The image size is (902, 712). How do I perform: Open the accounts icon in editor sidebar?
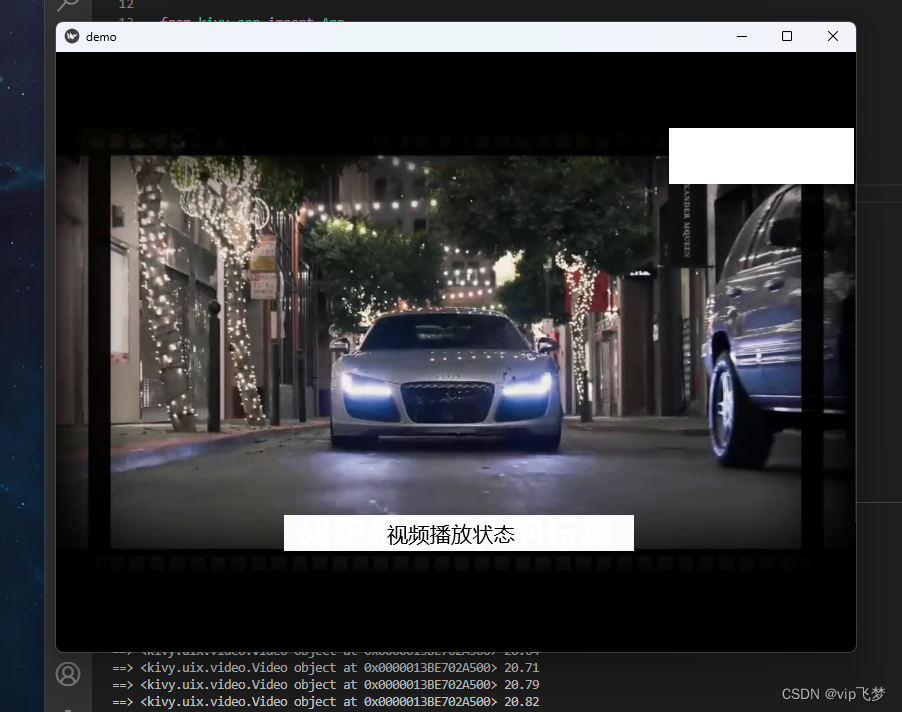68,673
